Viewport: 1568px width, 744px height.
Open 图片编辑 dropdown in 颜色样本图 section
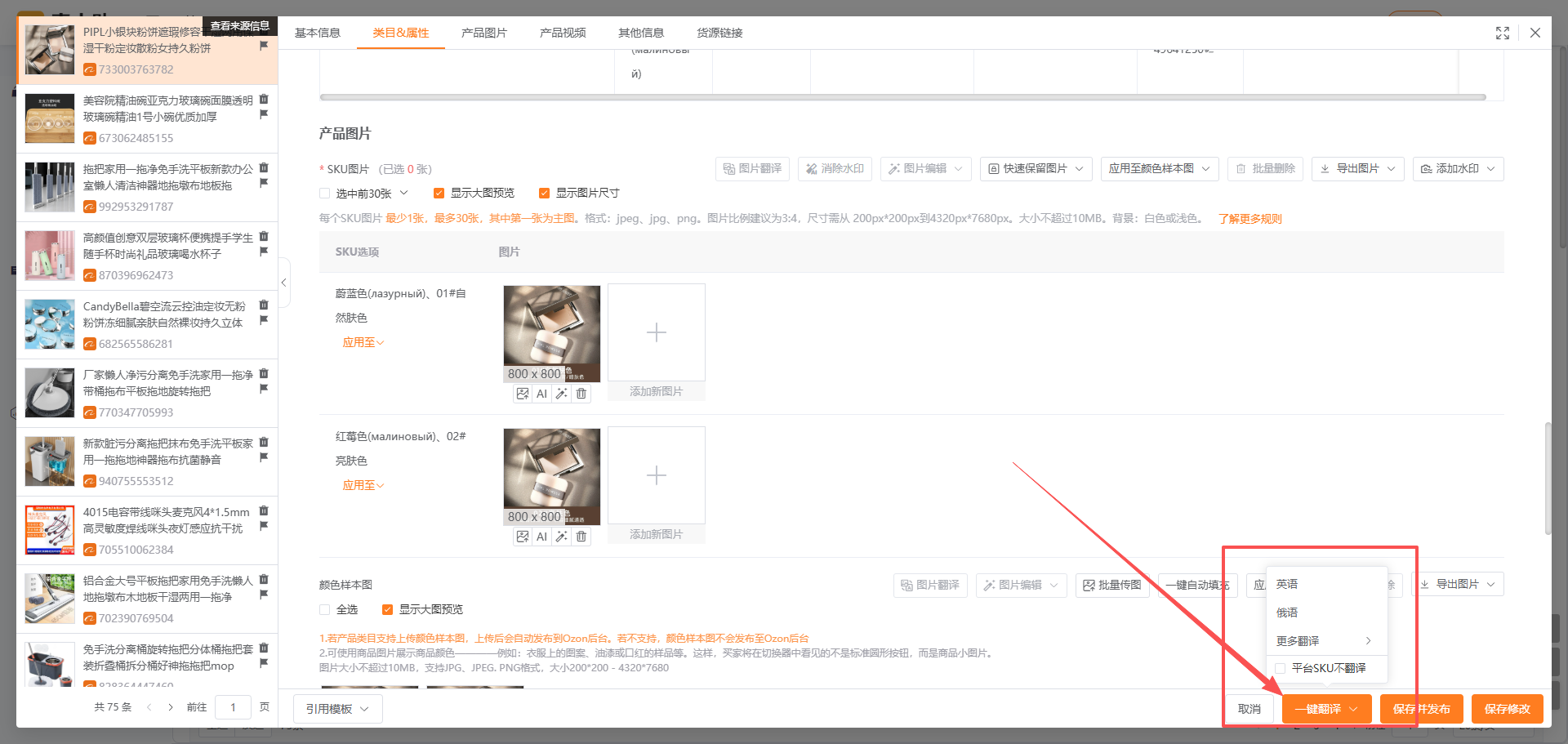(x=1022, y=585)
